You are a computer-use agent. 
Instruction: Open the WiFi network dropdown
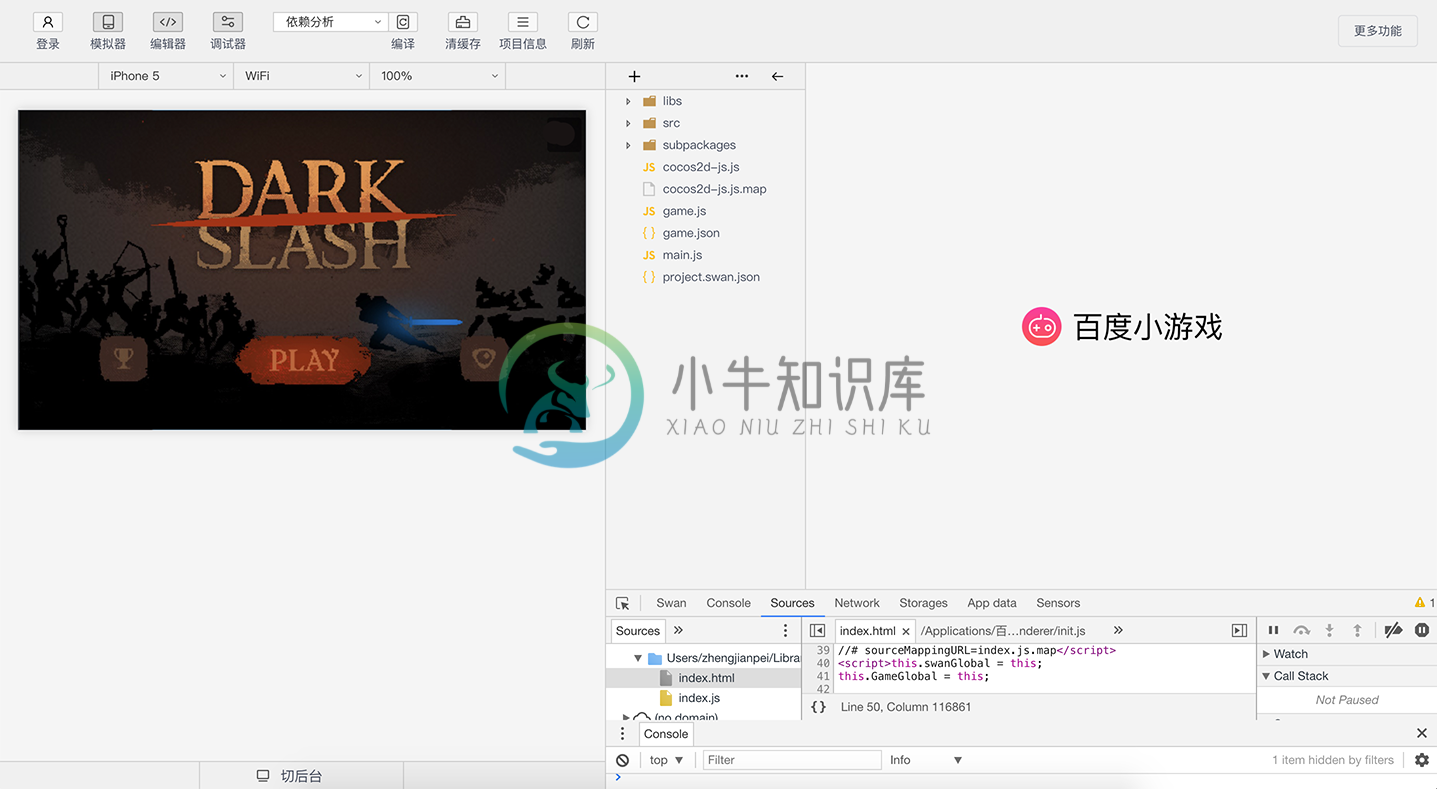301,76
